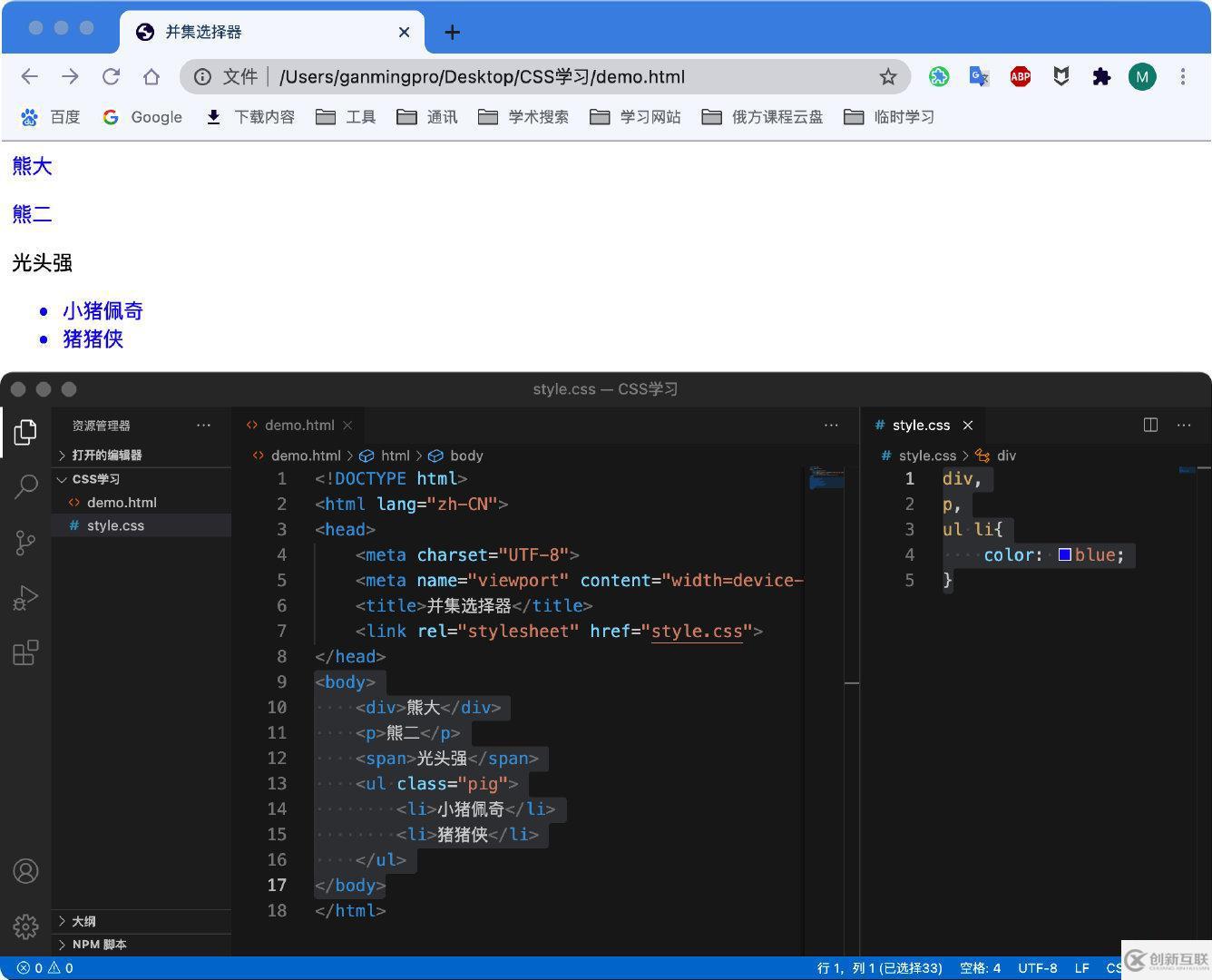Image resolution: width=1212 pixels, height=980 pixels.
Task: Click the site info icon in address bar
Action: 202,77
